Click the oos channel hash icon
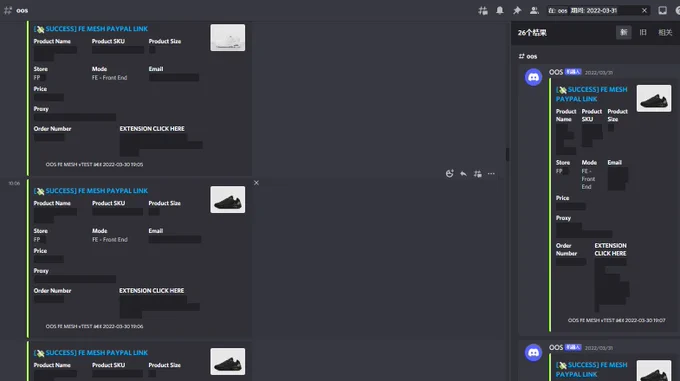680x381 pixels. pyautogui.click(x=8, y=10)
